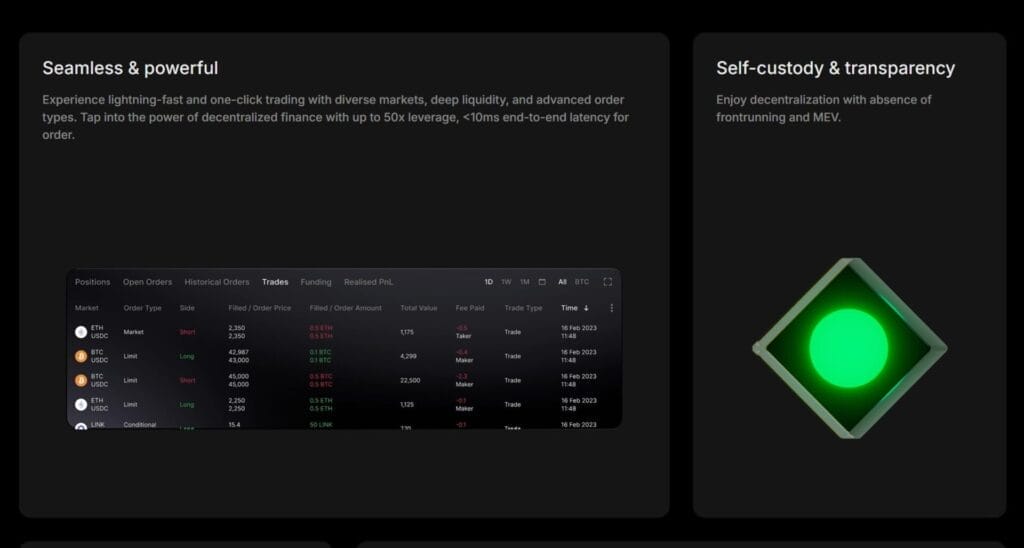Filter trades by BTC market
This screenshot has height=548, width=1024.
click(582, 282)
